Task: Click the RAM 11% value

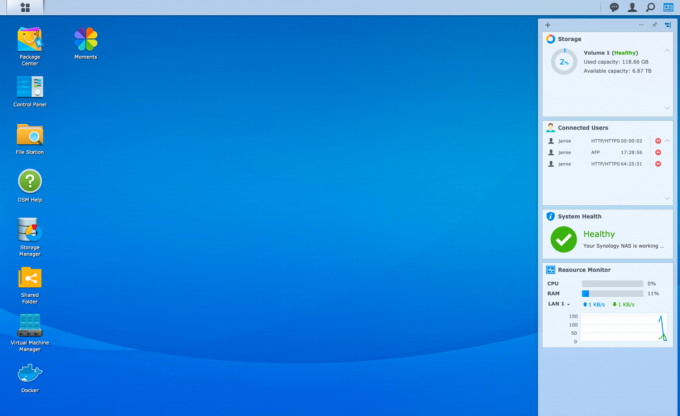Action: [653, 294]
